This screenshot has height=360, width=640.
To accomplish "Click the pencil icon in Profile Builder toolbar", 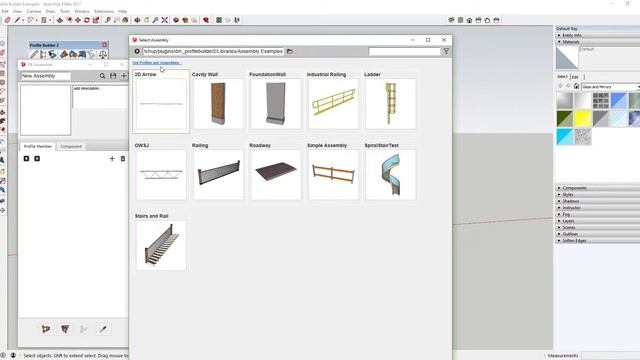I will [34, 54].
